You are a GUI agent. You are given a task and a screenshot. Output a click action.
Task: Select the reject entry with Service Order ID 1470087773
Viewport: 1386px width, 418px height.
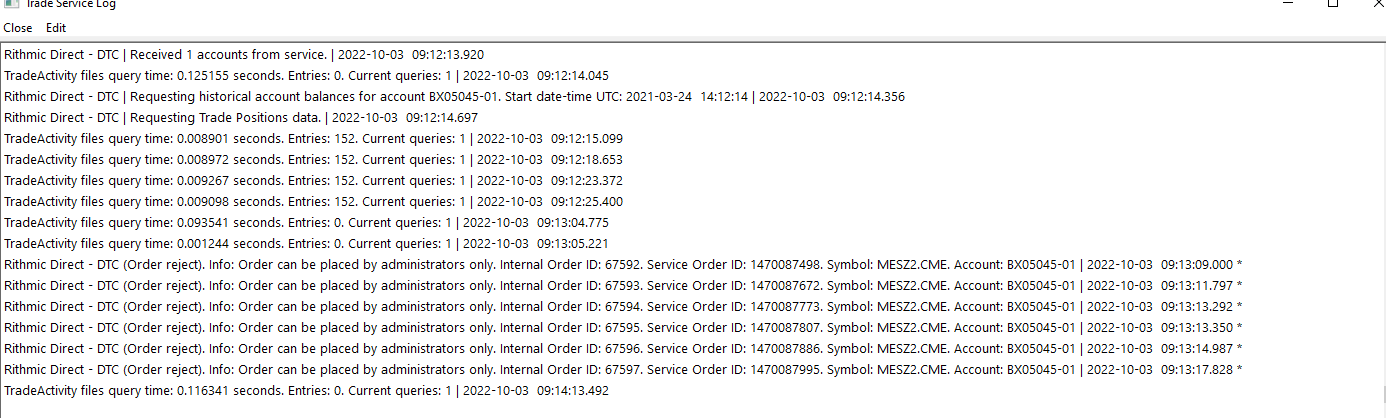[622, 306]
